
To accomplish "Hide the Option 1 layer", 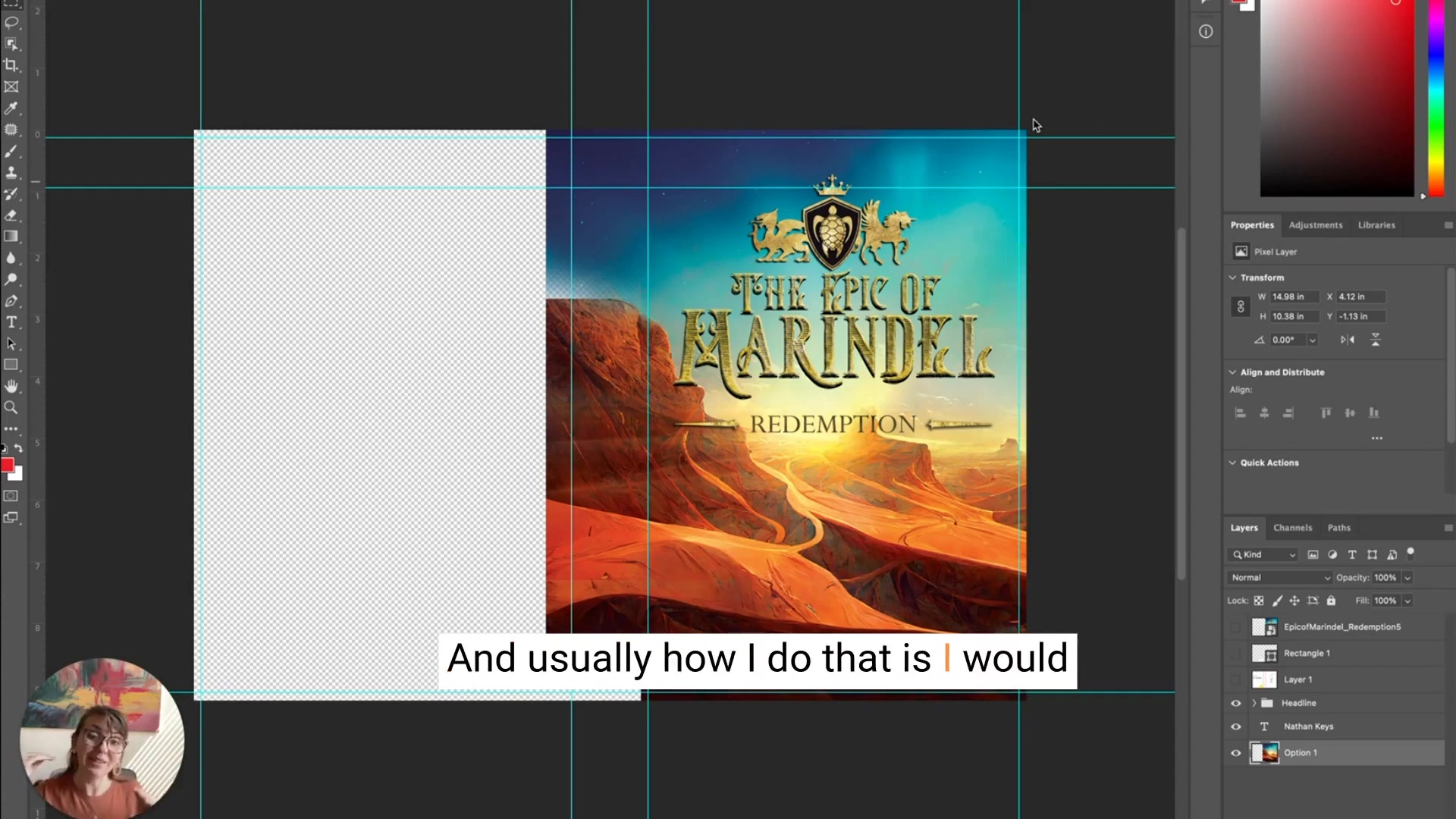I will coord(1236,753).
